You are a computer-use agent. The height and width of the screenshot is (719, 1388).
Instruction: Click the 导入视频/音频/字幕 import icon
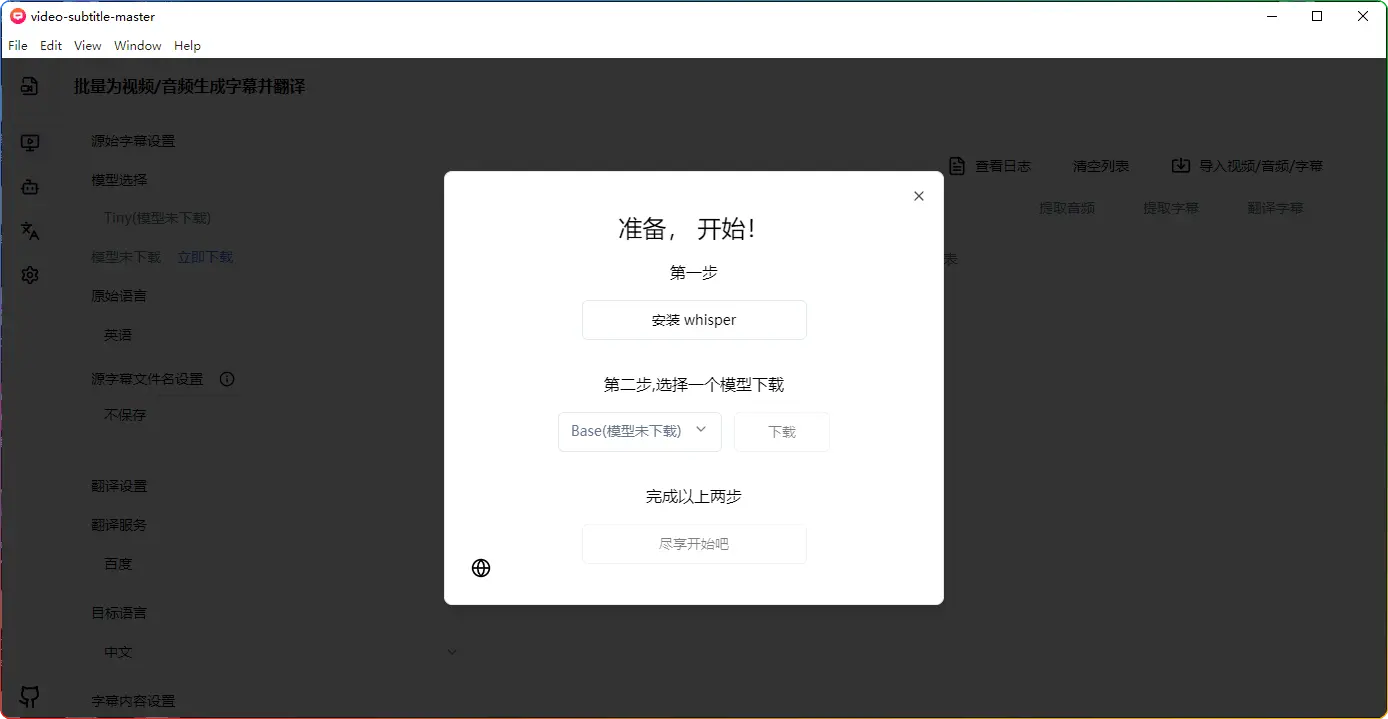coord(1180,166)
